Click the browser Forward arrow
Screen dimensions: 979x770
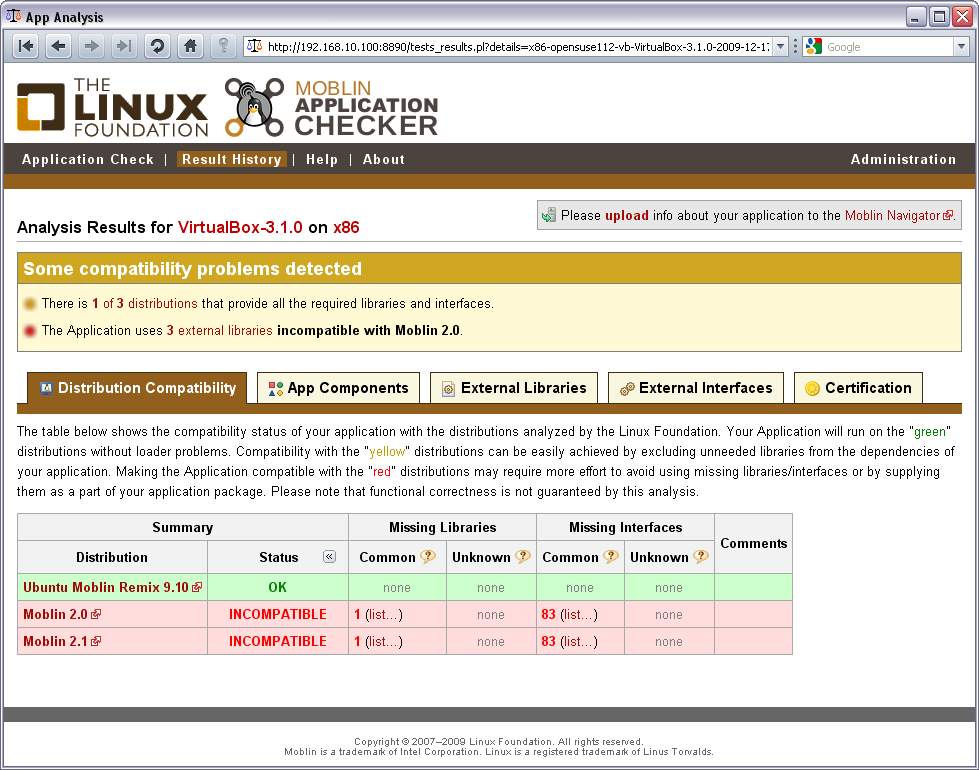click(91, 46)
